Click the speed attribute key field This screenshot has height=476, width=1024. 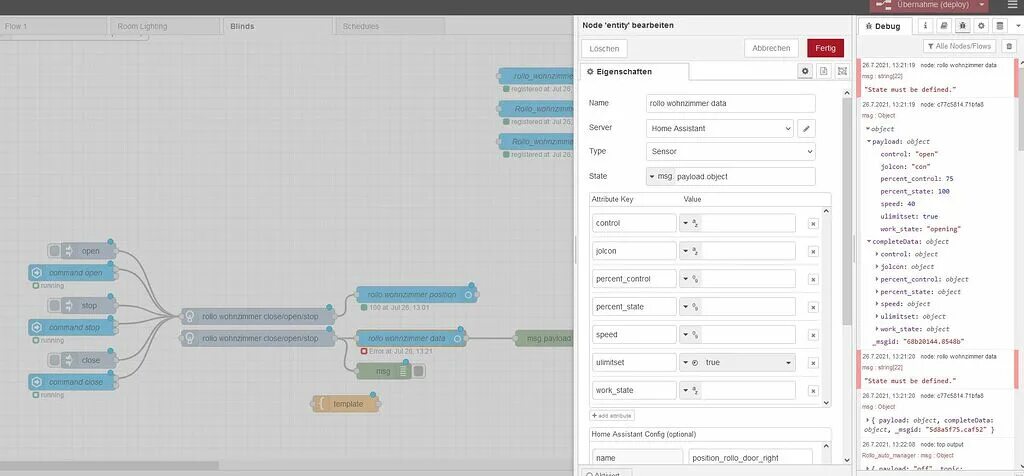pos(634,335)
